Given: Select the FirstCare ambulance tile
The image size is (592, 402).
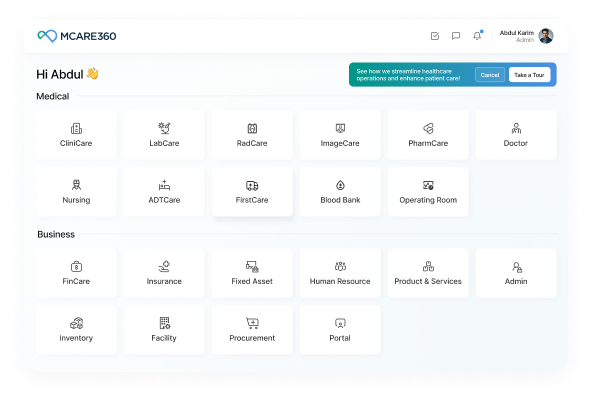Looking at the screenshot, I should 252,192.
